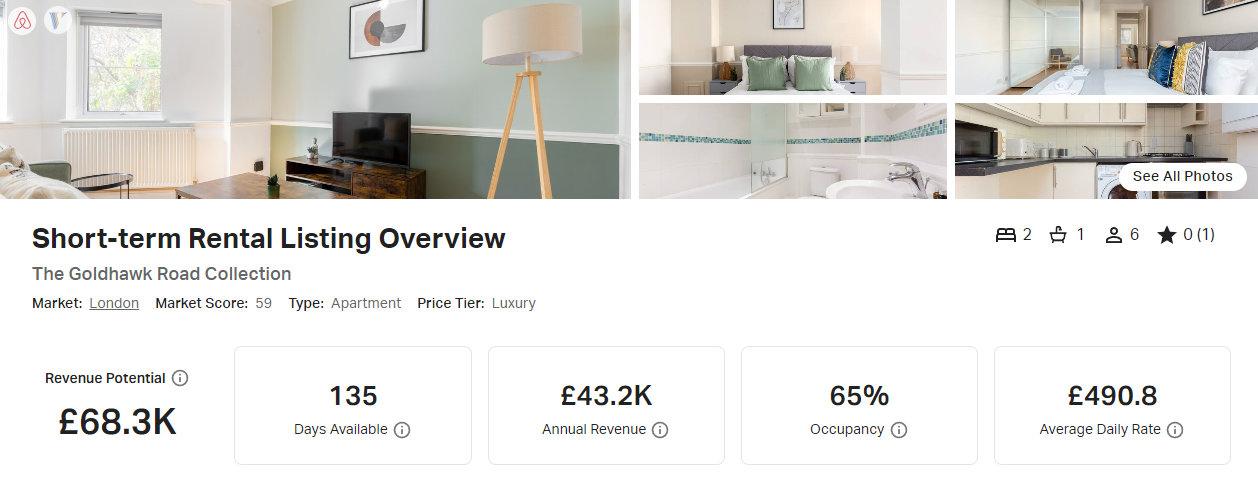Open the bathroom photo thumbnail

(792, 151)
